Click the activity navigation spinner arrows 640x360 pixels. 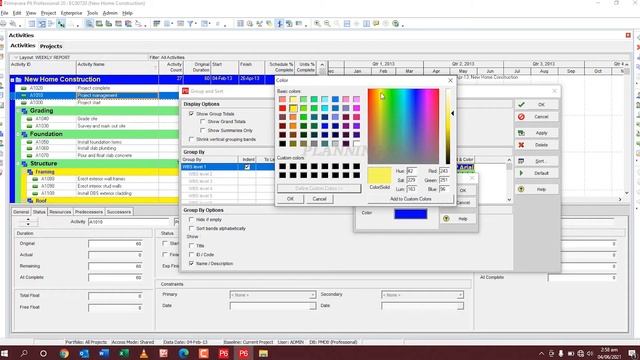pyautogui.click(x=28, y=222)
